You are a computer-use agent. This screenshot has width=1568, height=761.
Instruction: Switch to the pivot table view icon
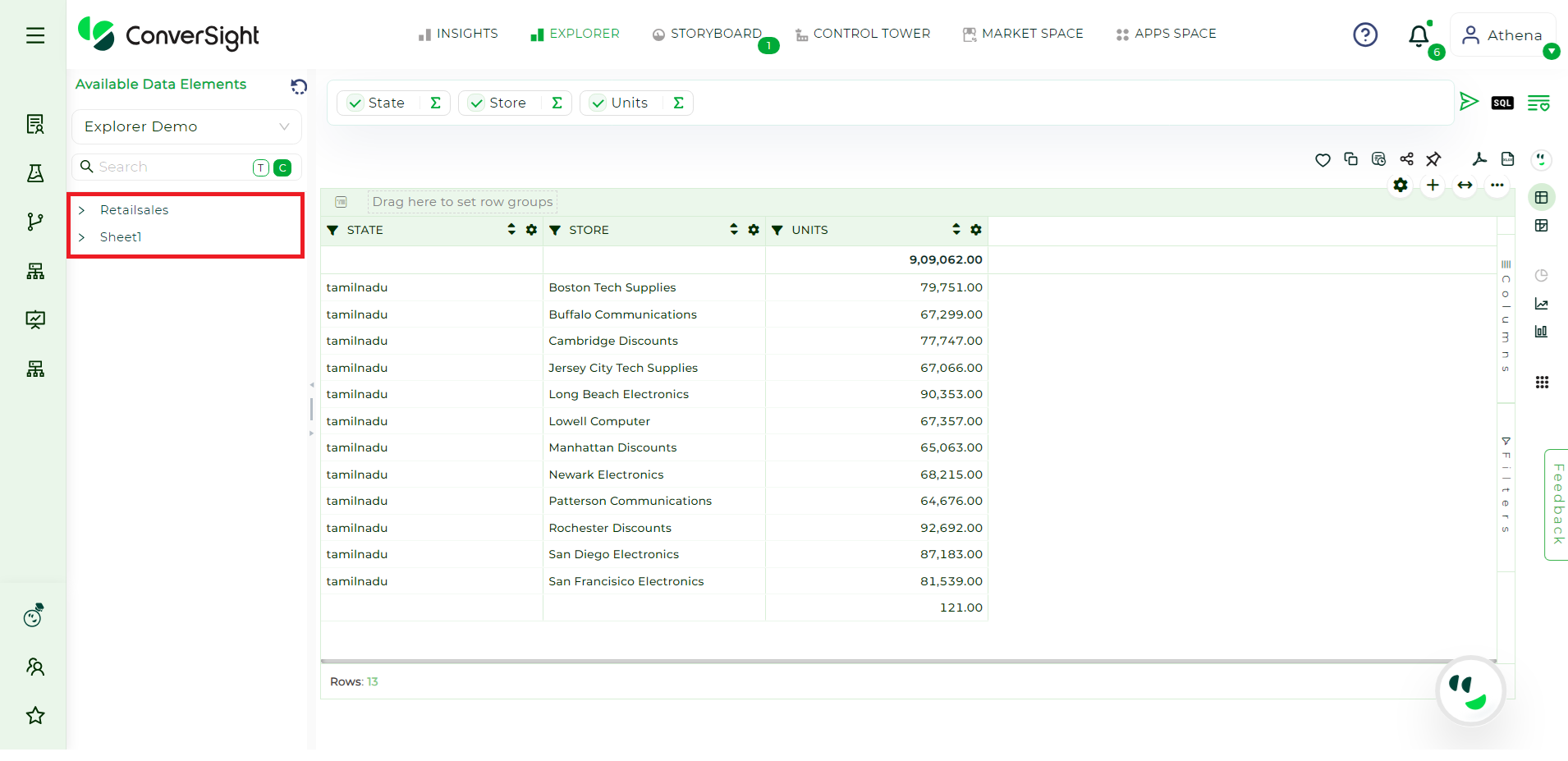pyautogui.click(x=1542, y=226)
